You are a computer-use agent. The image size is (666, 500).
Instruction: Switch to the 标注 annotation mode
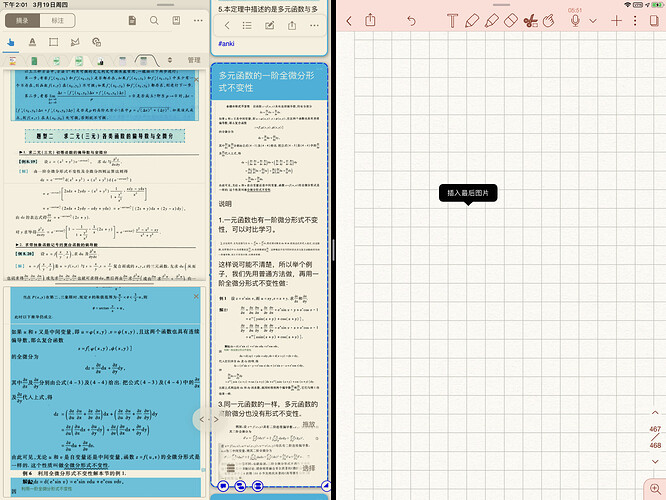point(57,20)
